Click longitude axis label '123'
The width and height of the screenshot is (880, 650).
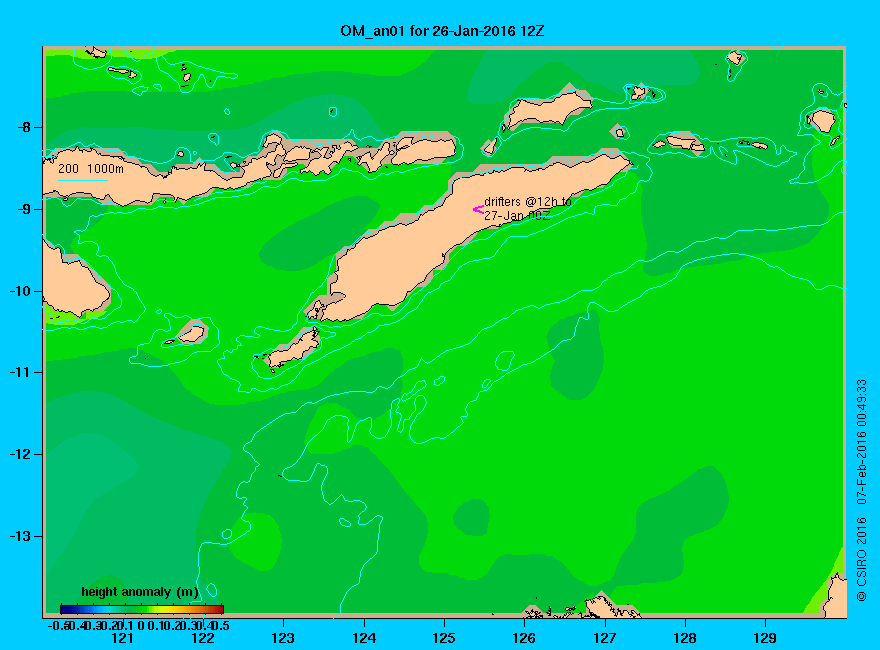[283, 638]
